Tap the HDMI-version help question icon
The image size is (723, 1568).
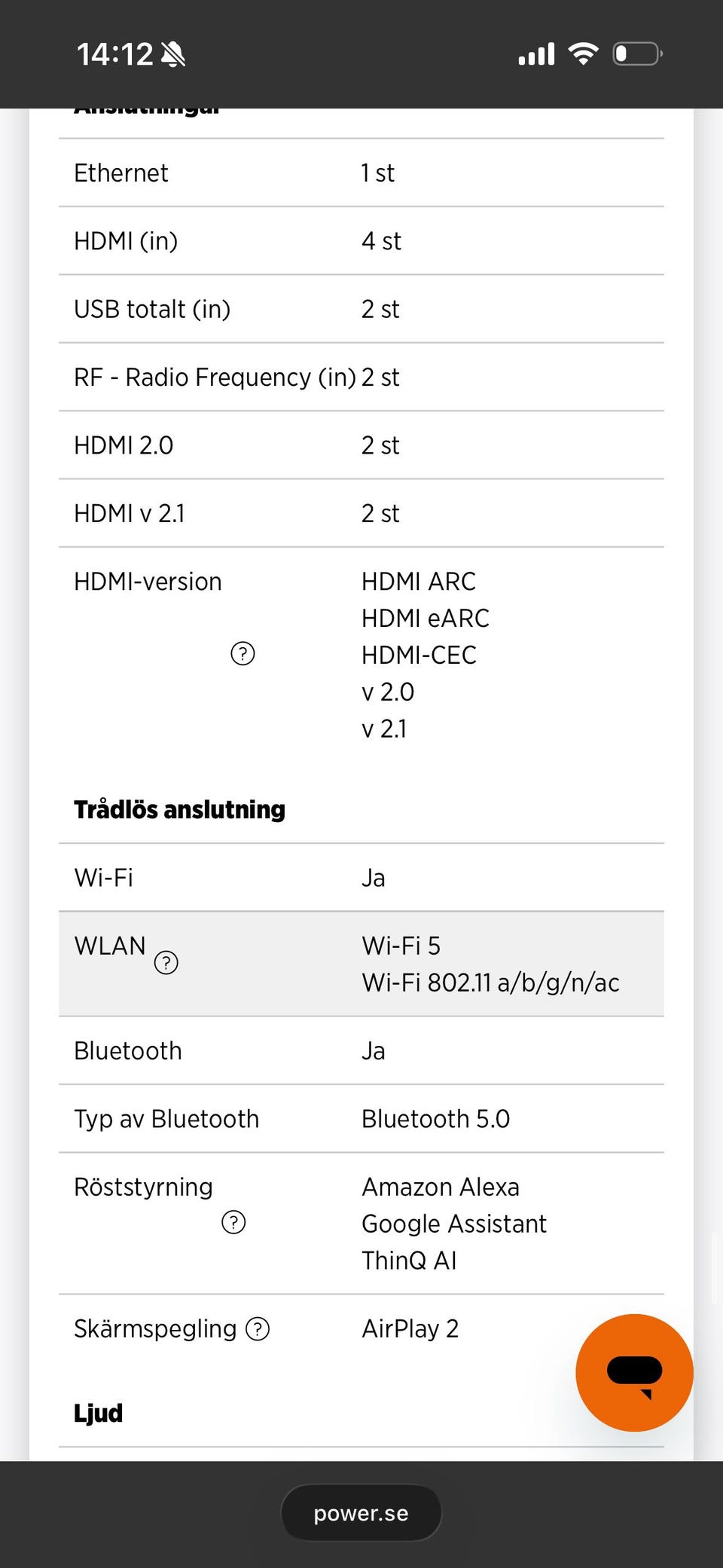[x=243, y=653]
